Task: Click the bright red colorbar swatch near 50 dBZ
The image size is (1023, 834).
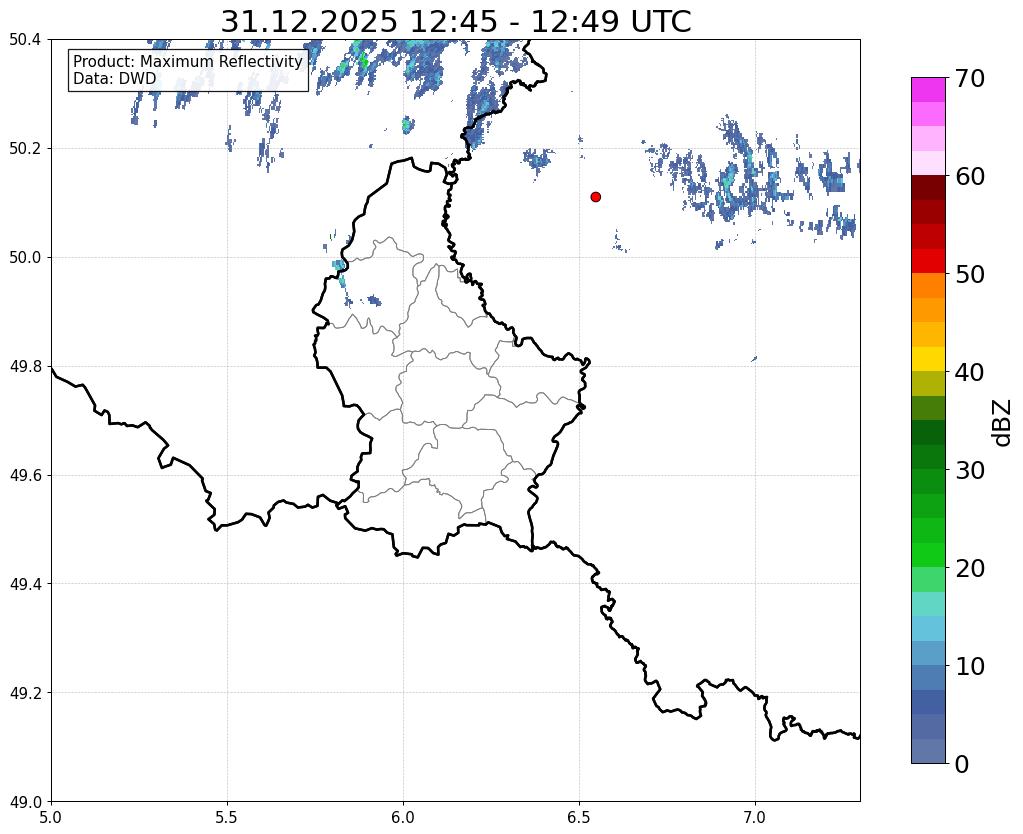Action: [928, 261]
